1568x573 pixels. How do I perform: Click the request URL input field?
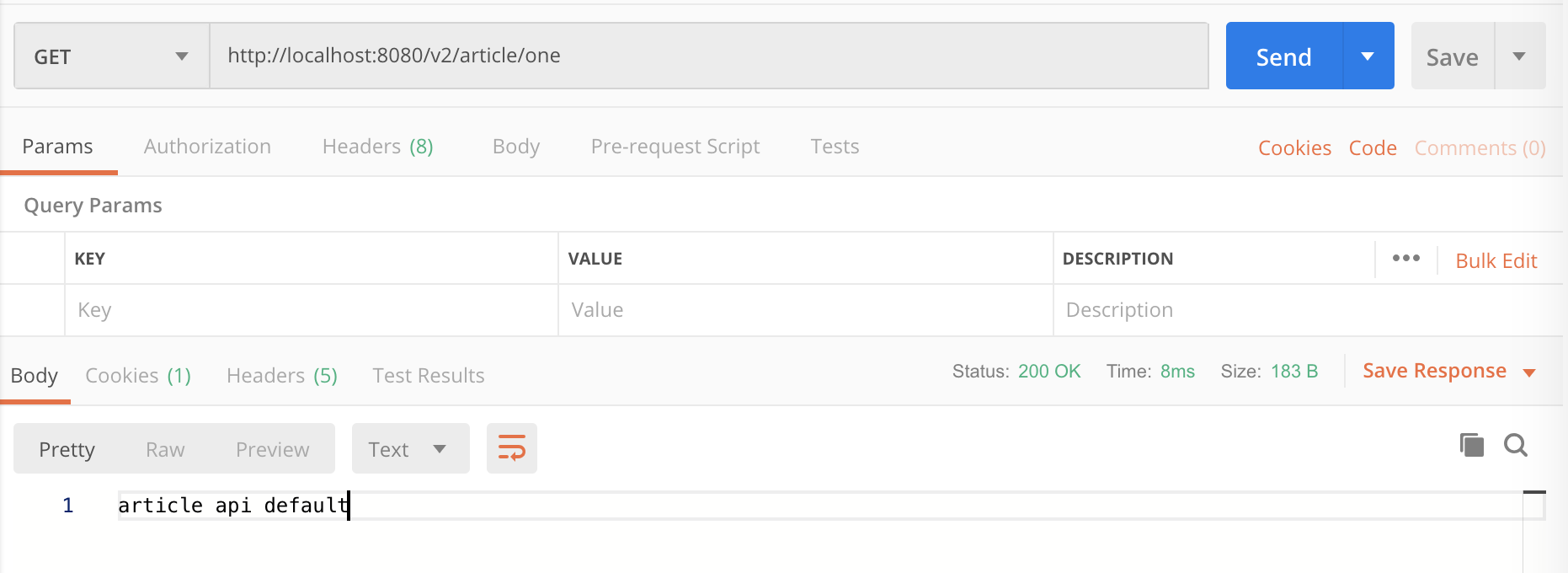coord(709,56)
